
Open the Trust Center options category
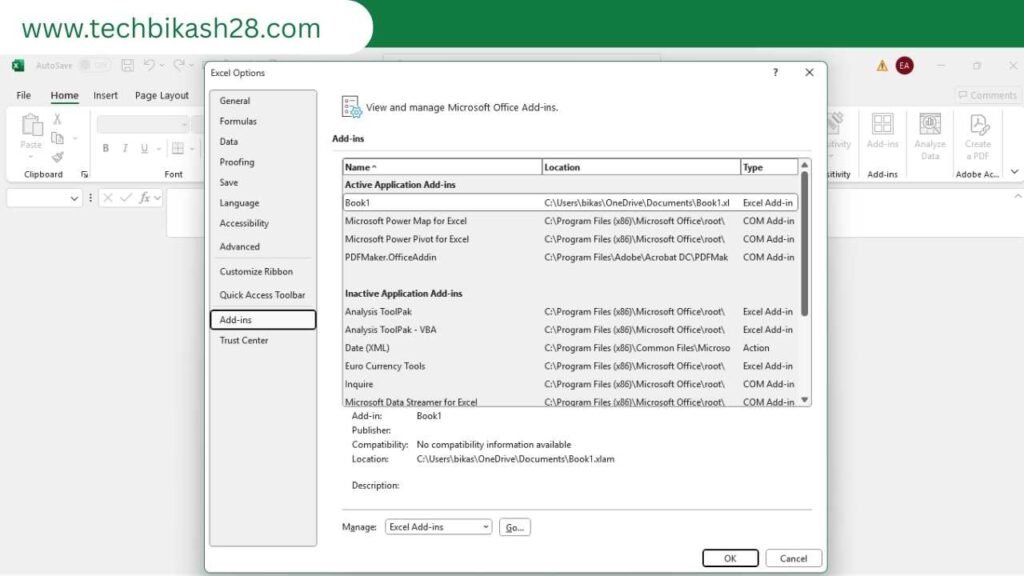pyautogui.click(x=263, y=340)
